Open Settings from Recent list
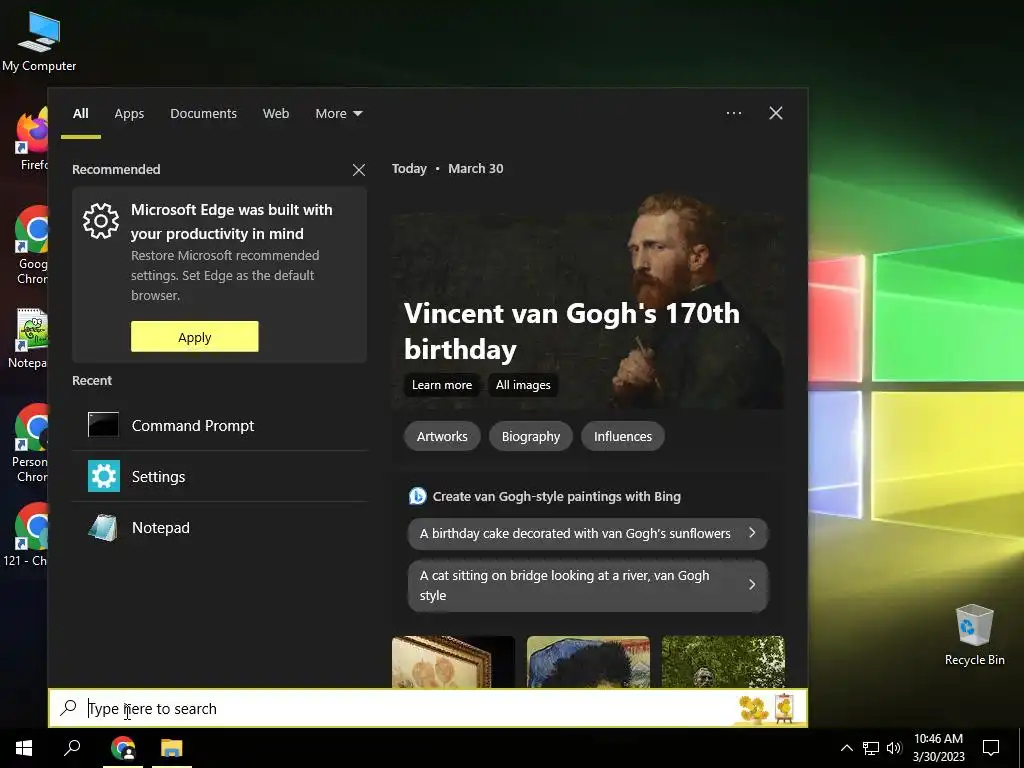Screen dimensions: 1024x768 [219, 476]
